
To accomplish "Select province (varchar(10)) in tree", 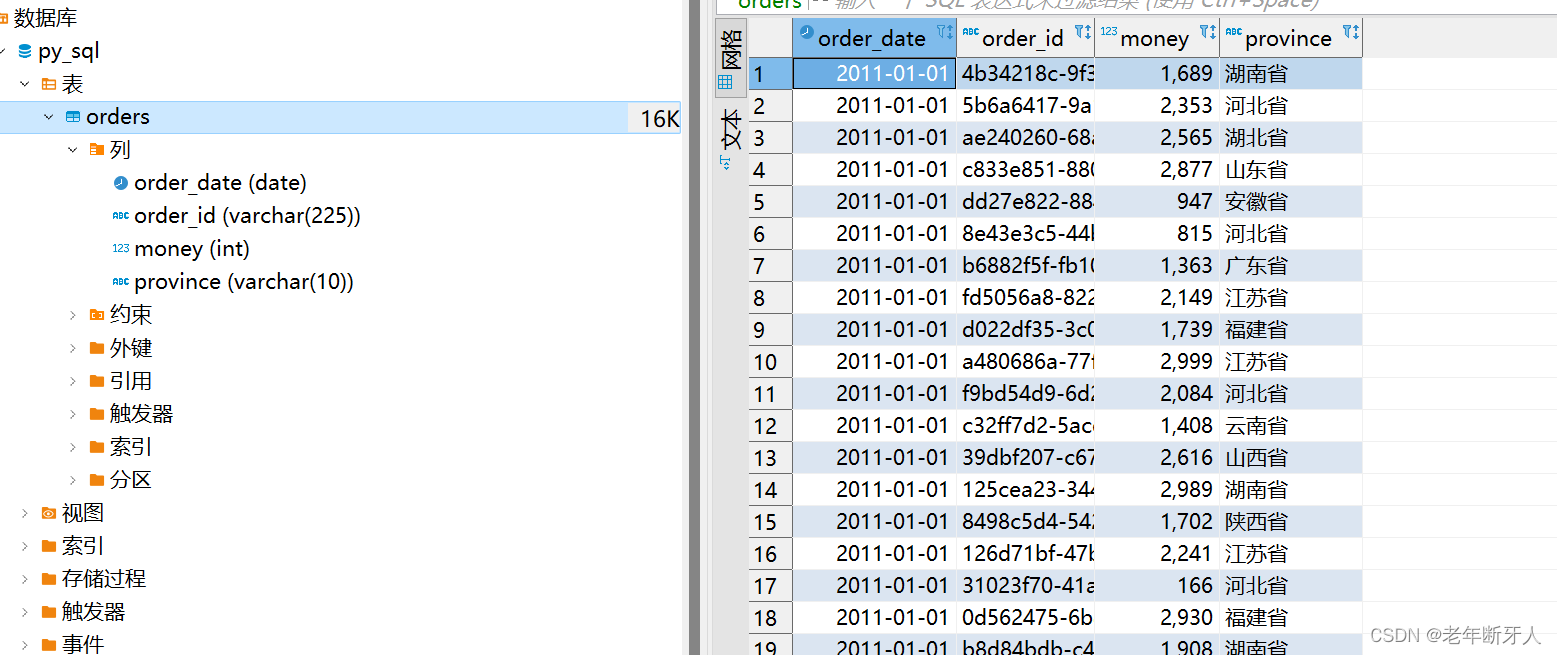I will tap(244, 282).
